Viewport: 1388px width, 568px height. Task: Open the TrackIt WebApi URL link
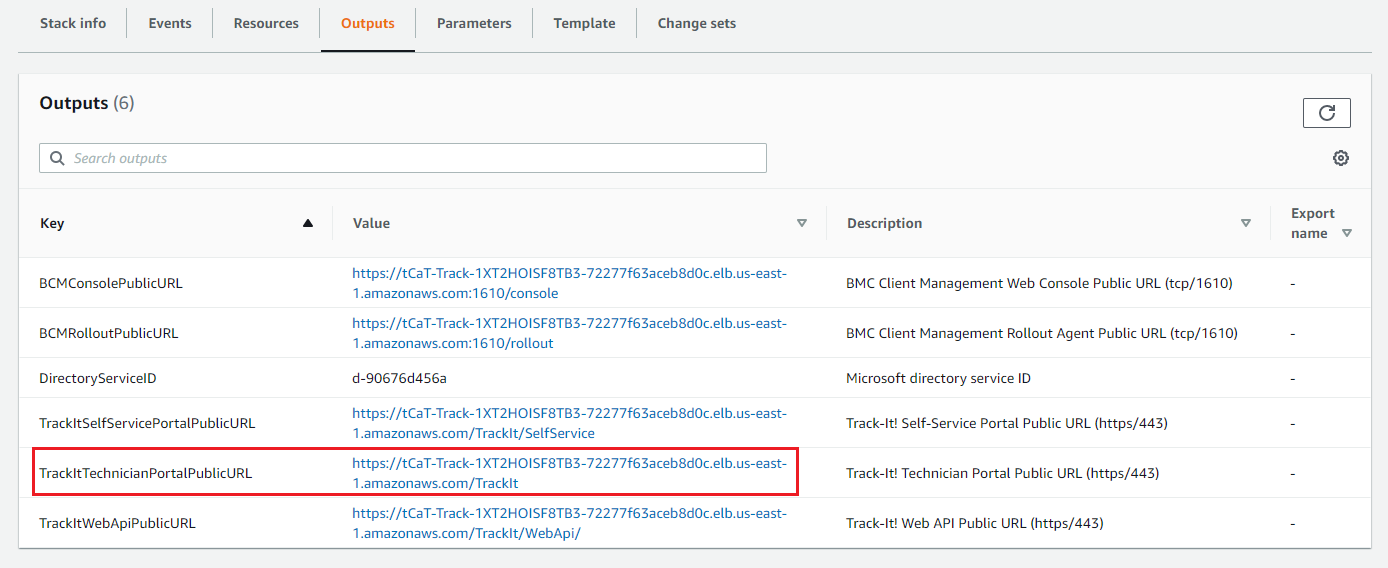point(570,523)
